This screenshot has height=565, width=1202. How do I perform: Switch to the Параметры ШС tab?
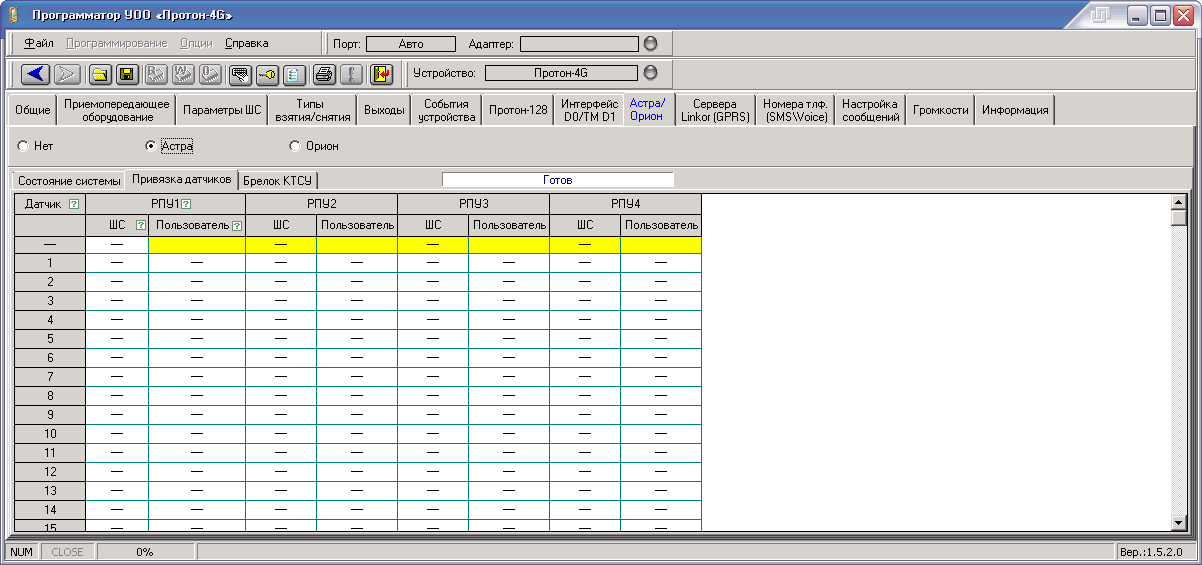point(222,110)
